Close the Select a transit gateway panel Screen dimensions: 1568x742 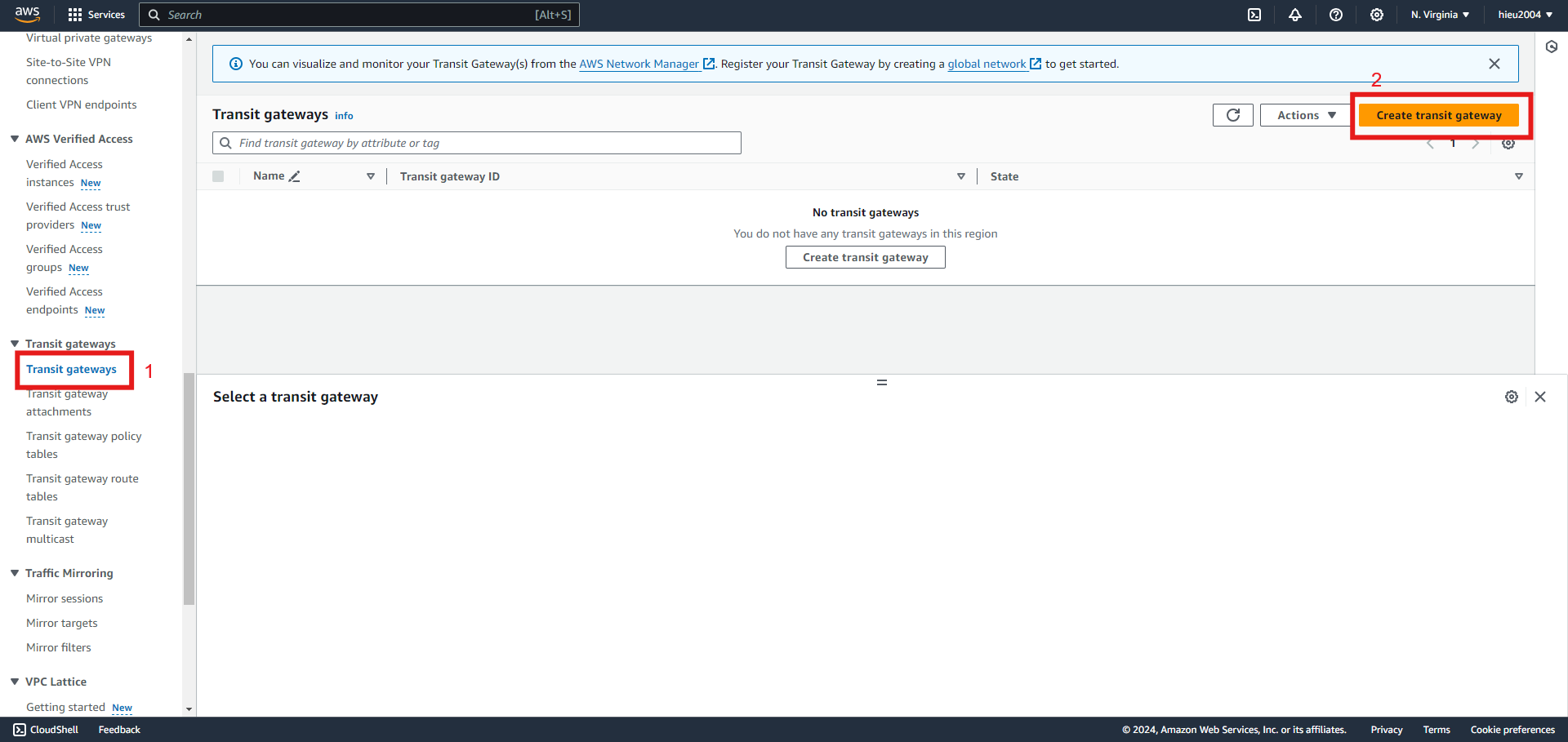(1540, 397)
